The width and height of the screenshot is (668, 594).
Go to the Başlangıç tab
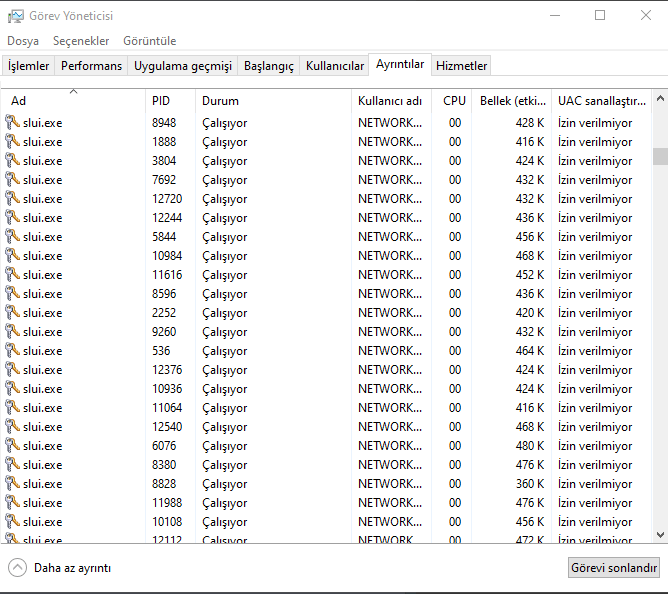(269, 66)
